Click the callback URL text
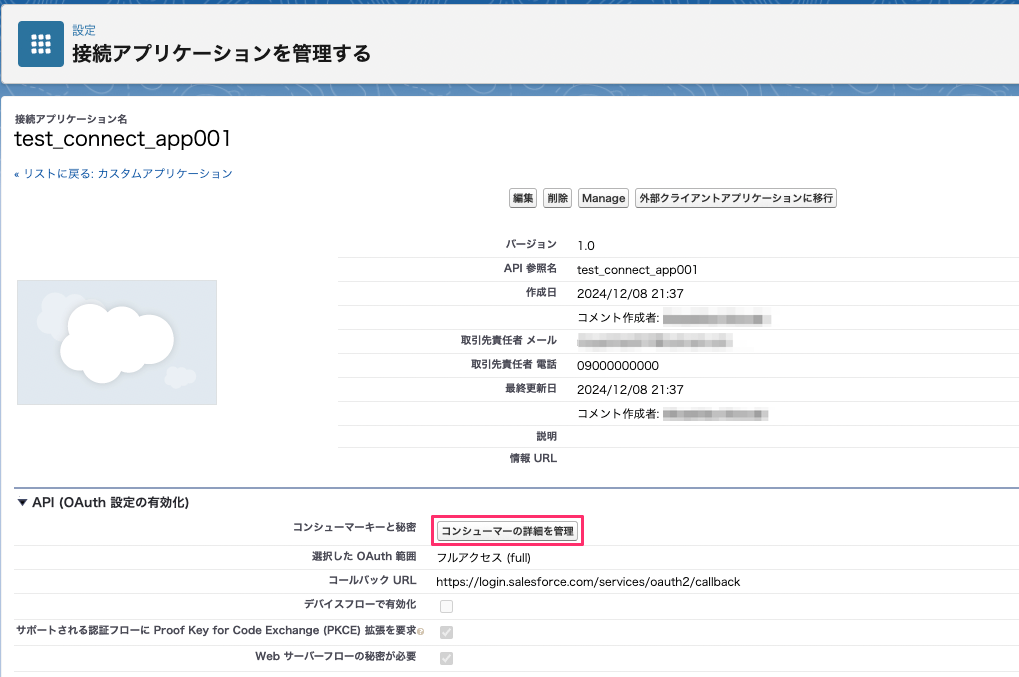Image resolution: width=1019 pixels, height=677 pixels. click(x=588, y=582)
